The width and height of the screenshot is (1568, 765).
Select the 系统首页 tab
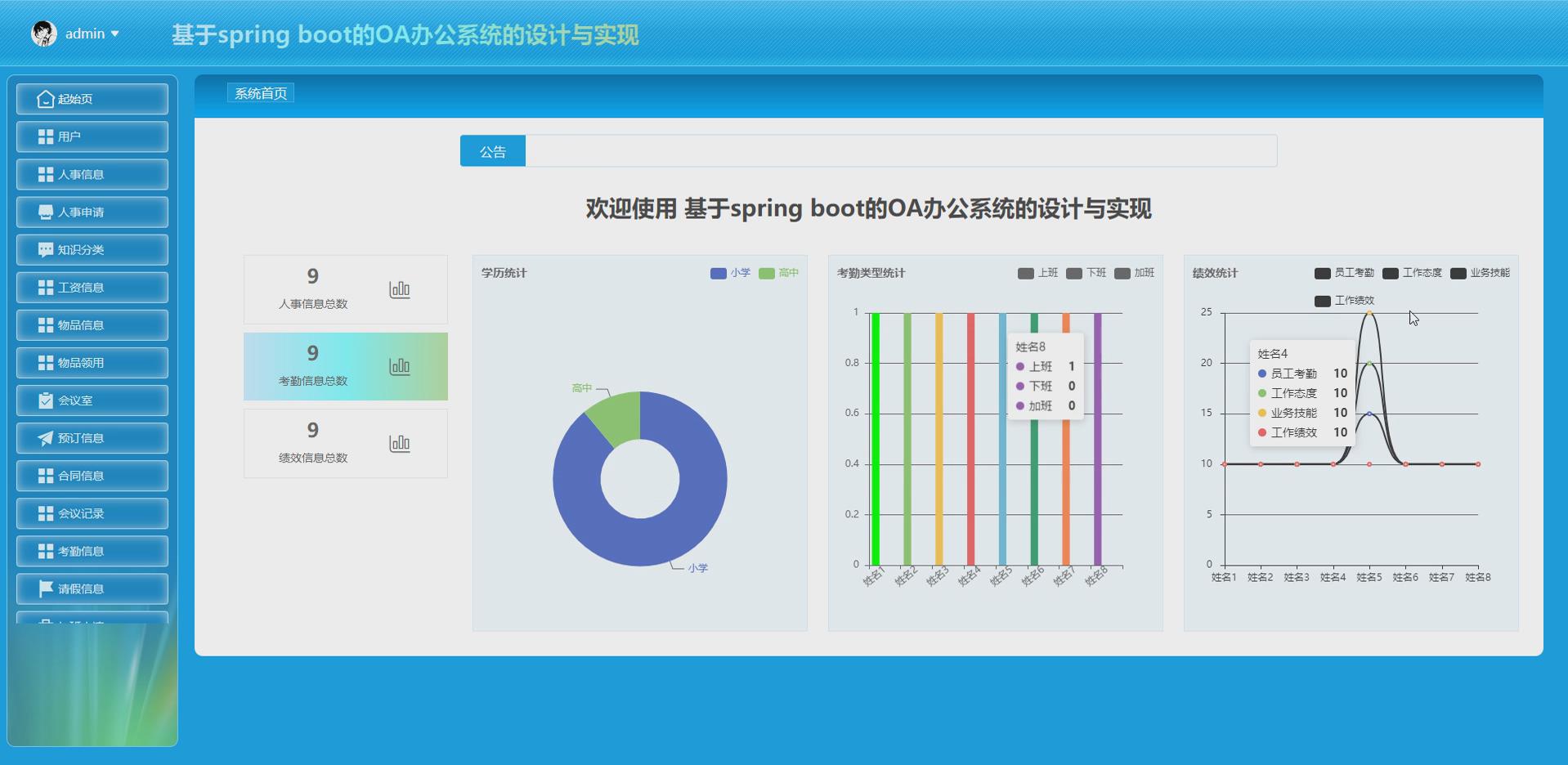pyautogui.click(x=261, y=93)
